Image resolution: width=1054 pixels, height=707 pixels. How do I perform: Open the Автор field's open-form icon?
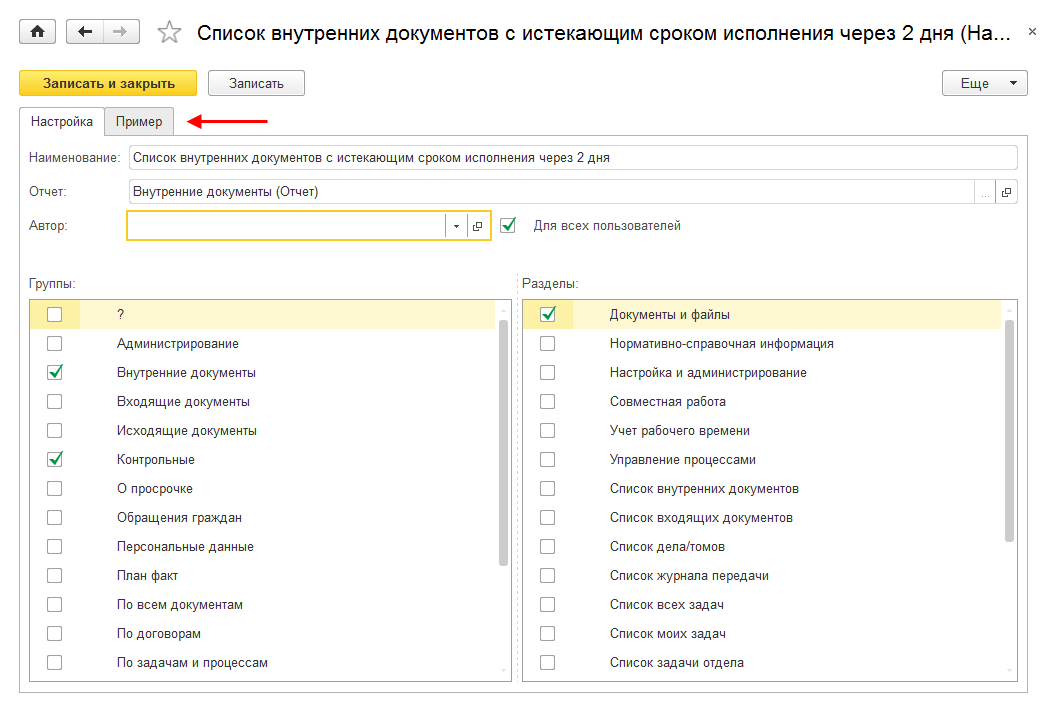478,226
